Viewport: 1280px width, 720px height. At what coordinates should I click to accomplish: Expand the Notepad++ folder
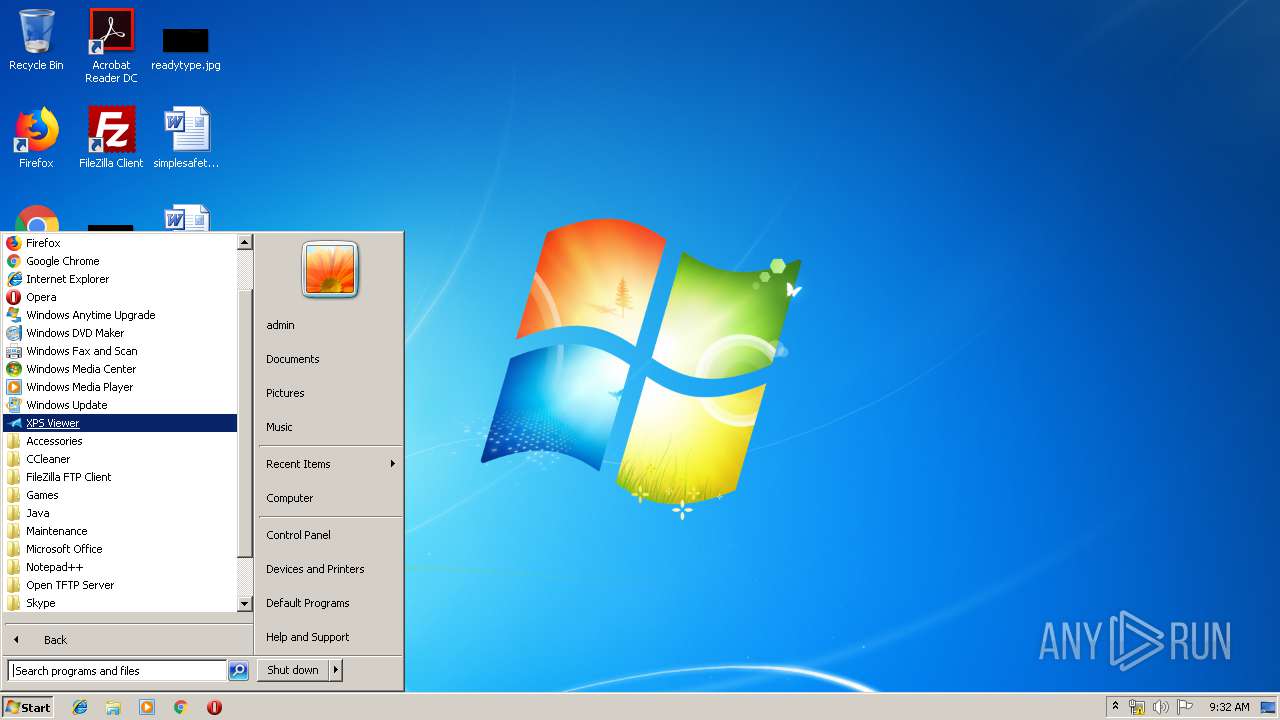pyautogui.click(x=120, y=567)
